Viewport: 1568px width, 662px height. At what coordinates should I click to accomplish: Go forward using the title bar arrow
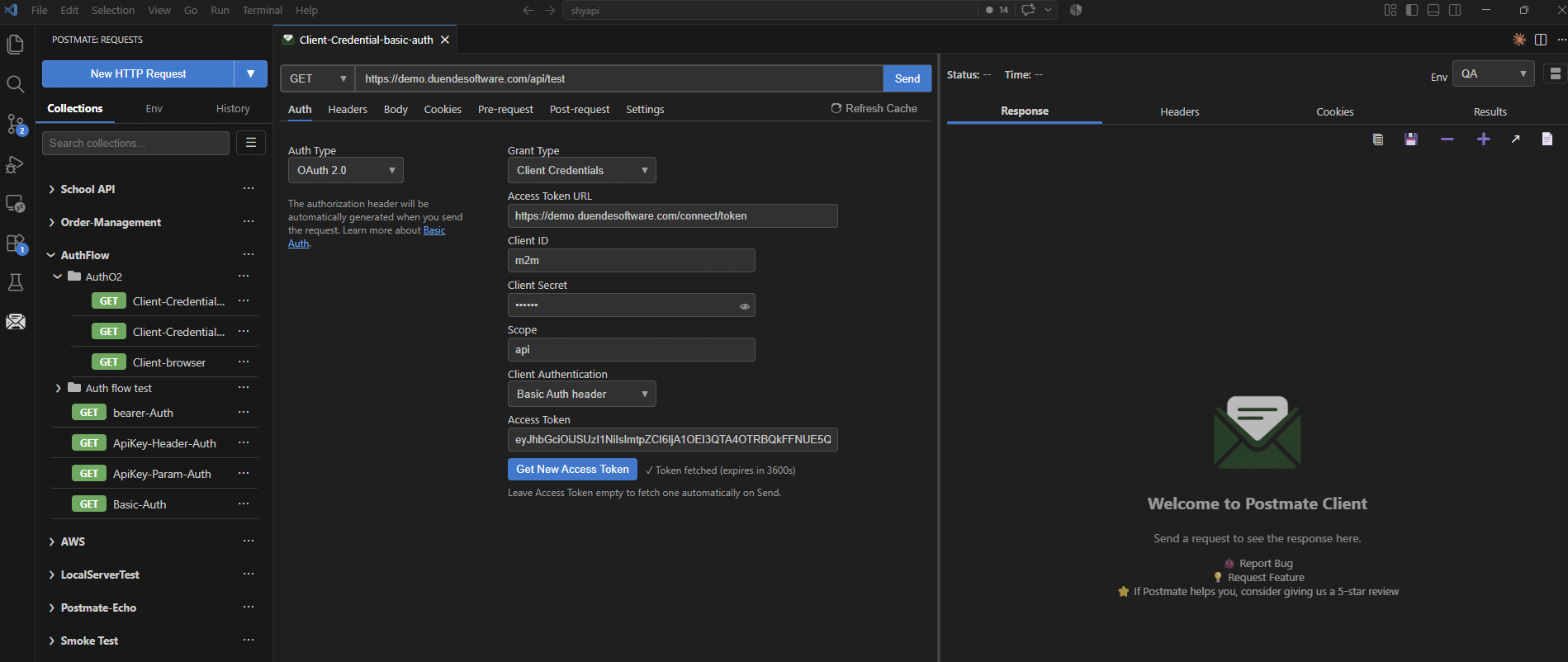[550, 10]
